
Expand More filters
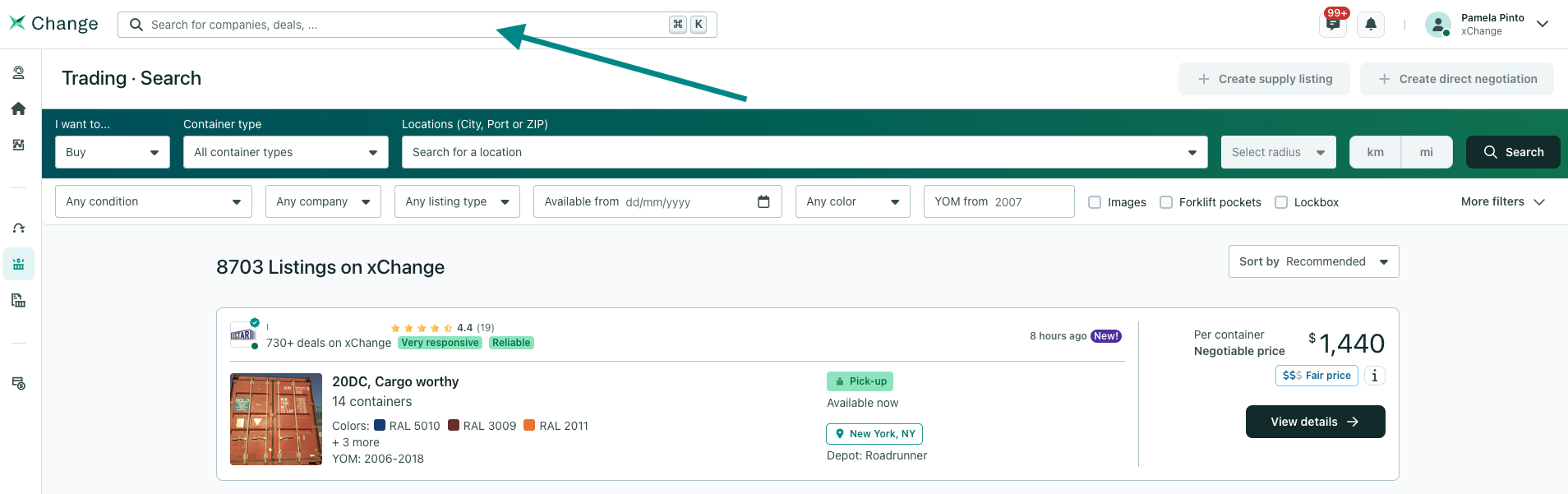click(1503, 201)
